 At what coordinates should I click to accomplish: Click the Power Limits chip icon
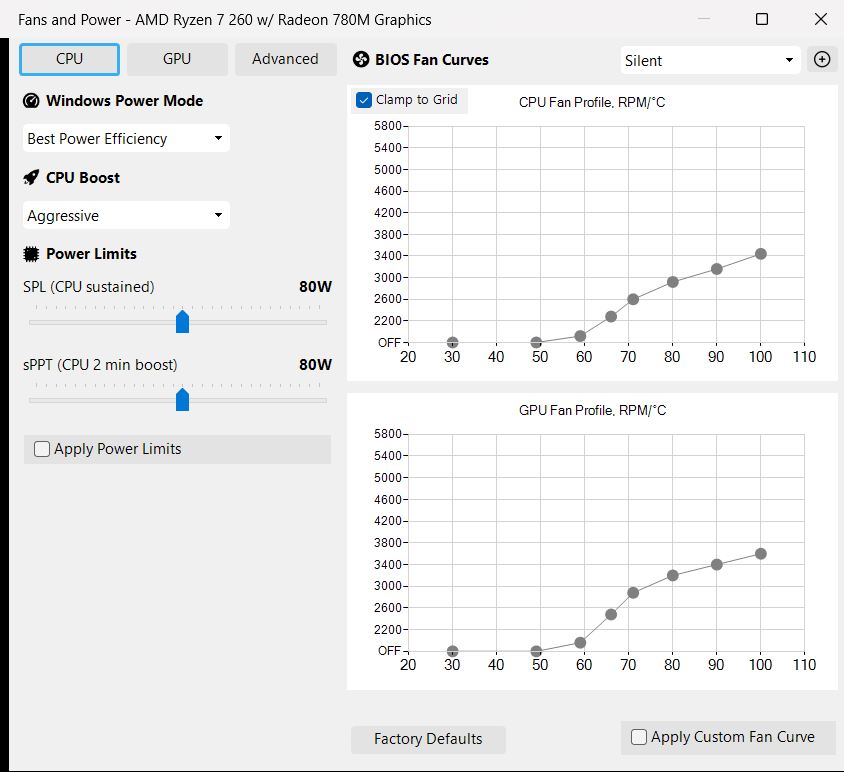pos(31,254)
